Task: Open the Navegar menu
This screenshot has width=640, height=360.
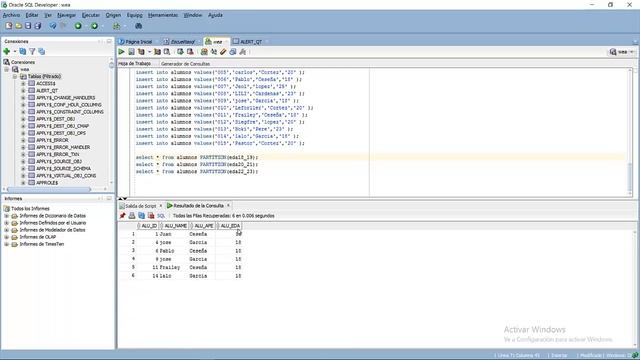Action: (67, 15)
